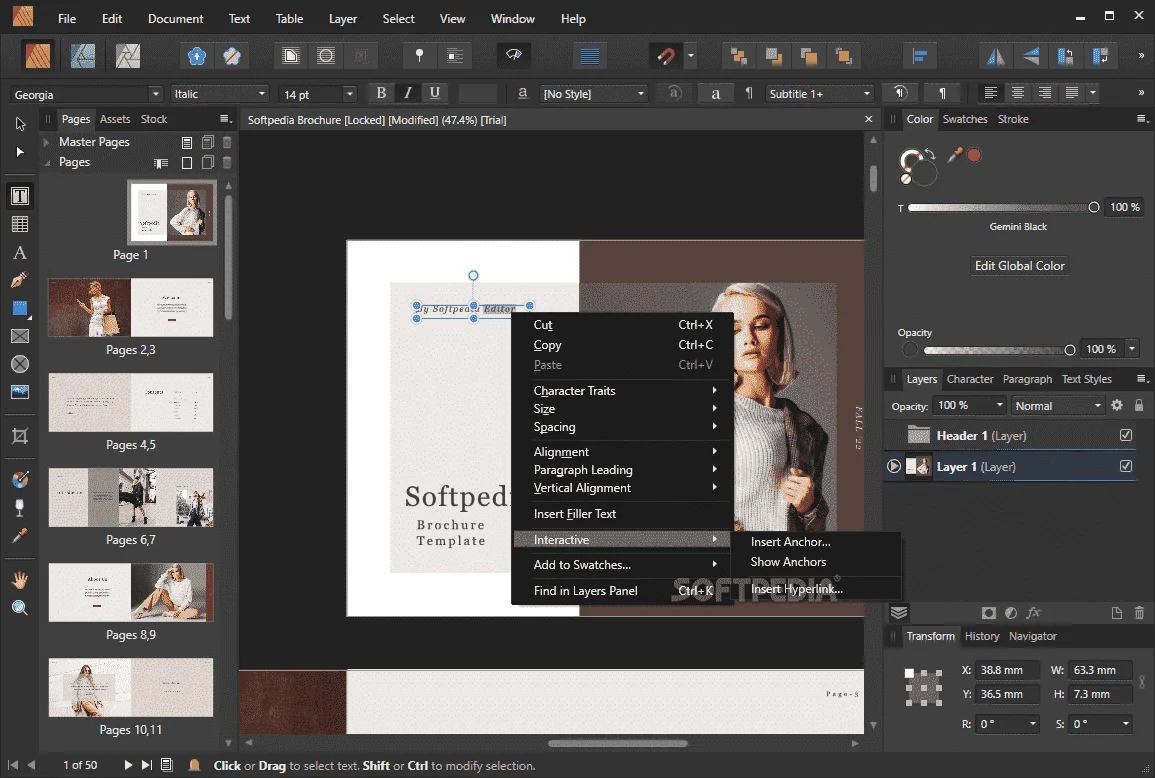Switch to Designer persona icon
This screenshot has height=778, width=1155.
click(82, 55)
